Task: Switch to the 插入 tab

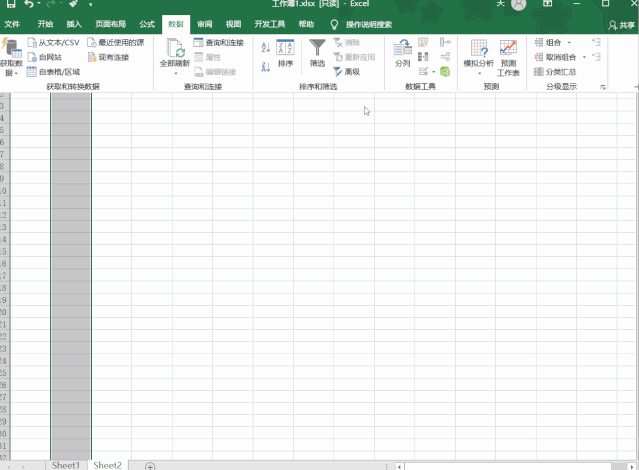Action: point(74,24)
